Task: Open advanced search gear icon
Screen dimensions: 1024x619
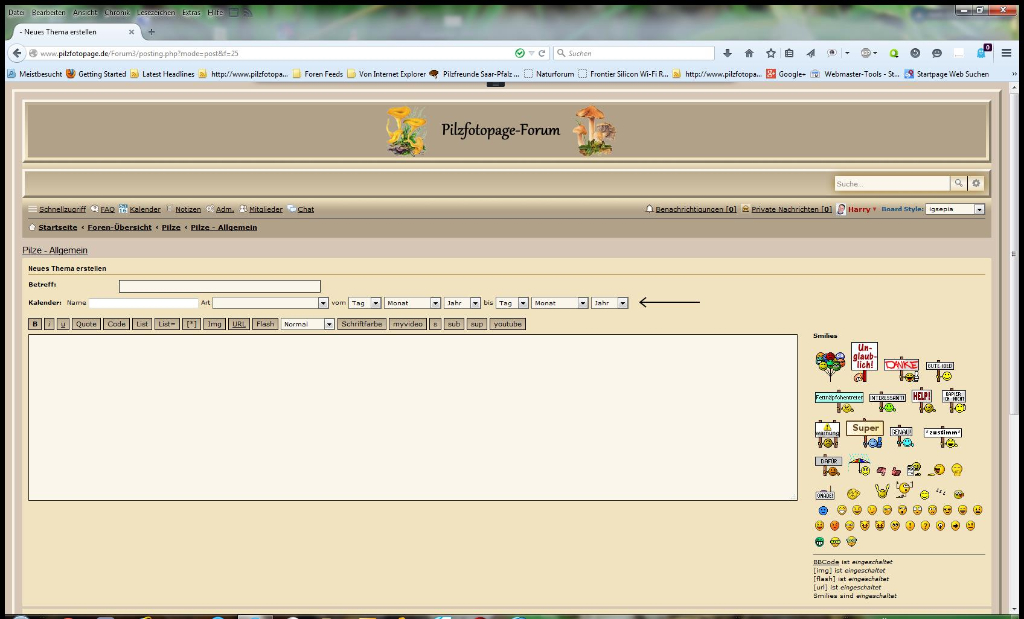Action: tap(976, 184)
